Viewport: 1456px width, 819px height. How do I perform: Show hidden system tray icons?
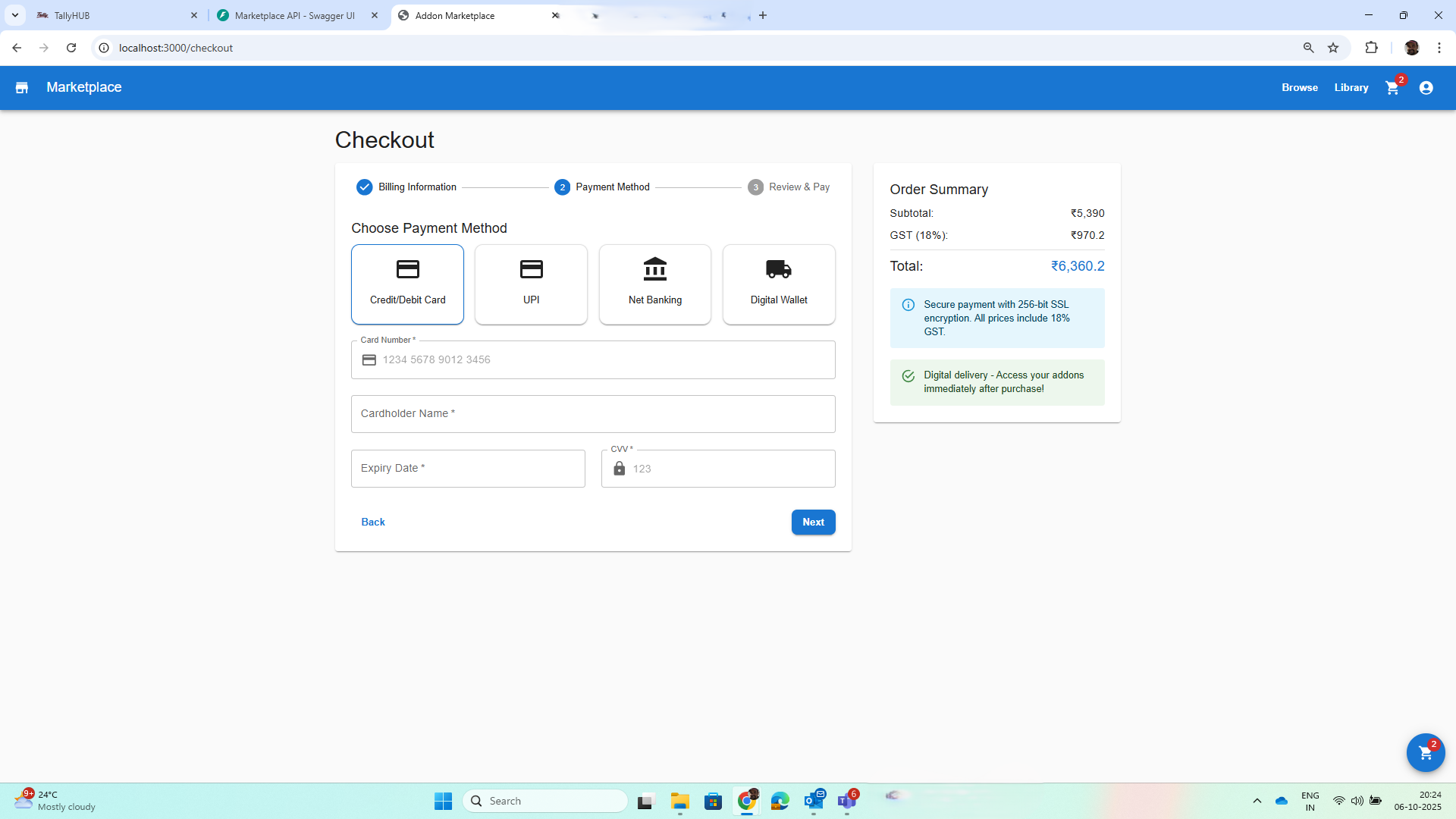(x=1257, y=801)
